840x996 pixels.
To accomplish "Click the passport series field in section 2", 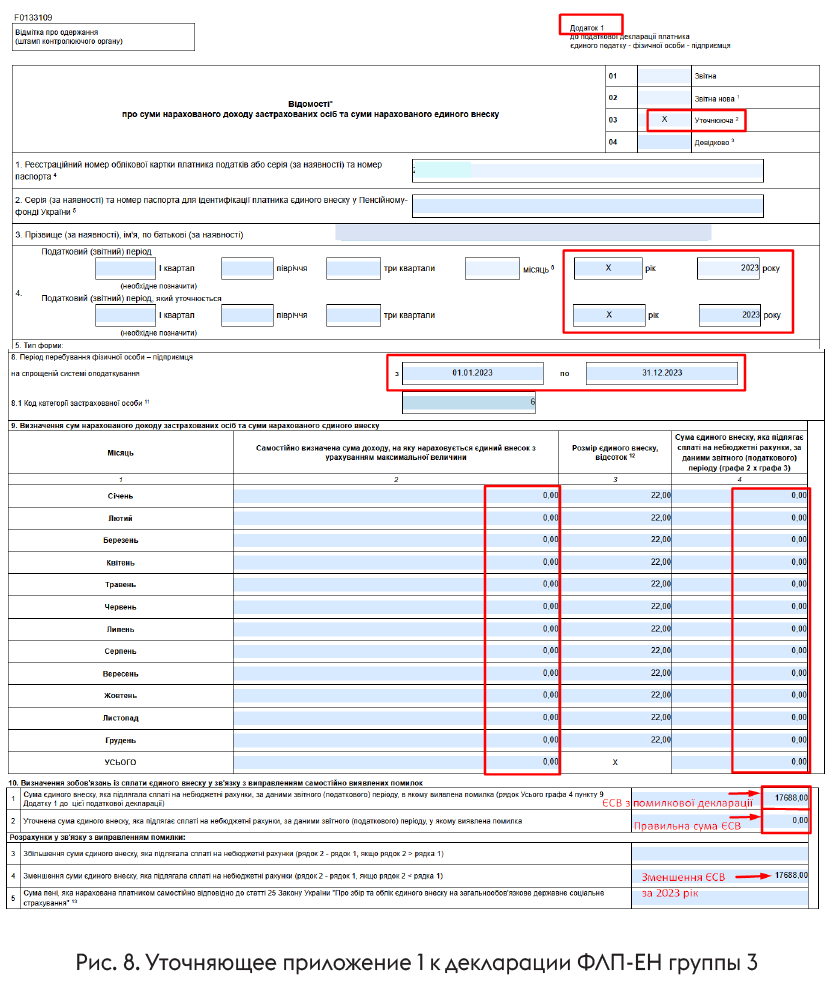I will [x=587, y=206].
